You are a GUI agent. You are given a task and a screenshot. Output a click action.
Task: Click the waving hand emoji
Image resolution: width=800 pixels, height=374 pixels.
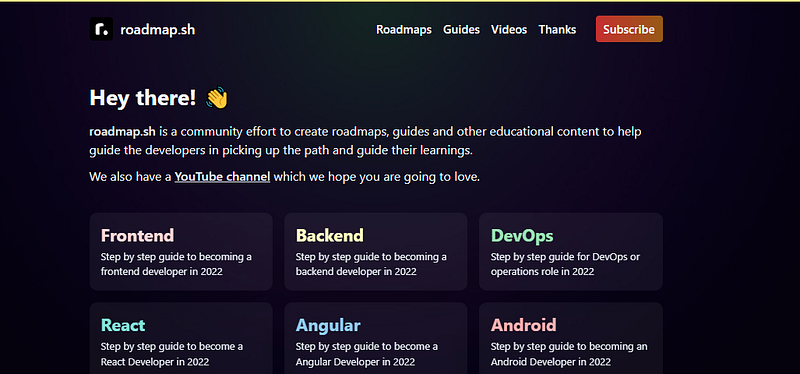point(217,97)
